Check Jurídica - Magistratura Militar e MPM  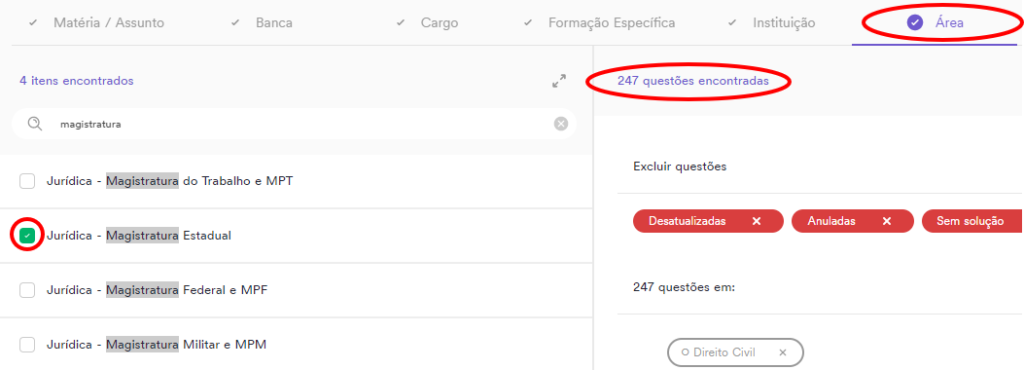click(x=27, y=344)
